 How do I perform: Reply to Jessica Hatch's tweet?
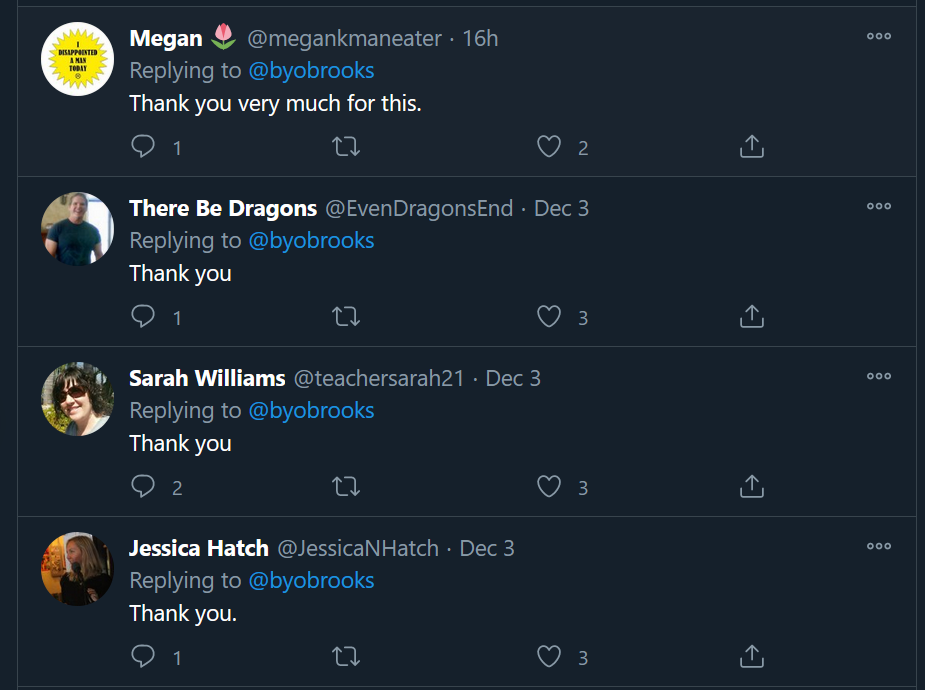coord(143,656)
